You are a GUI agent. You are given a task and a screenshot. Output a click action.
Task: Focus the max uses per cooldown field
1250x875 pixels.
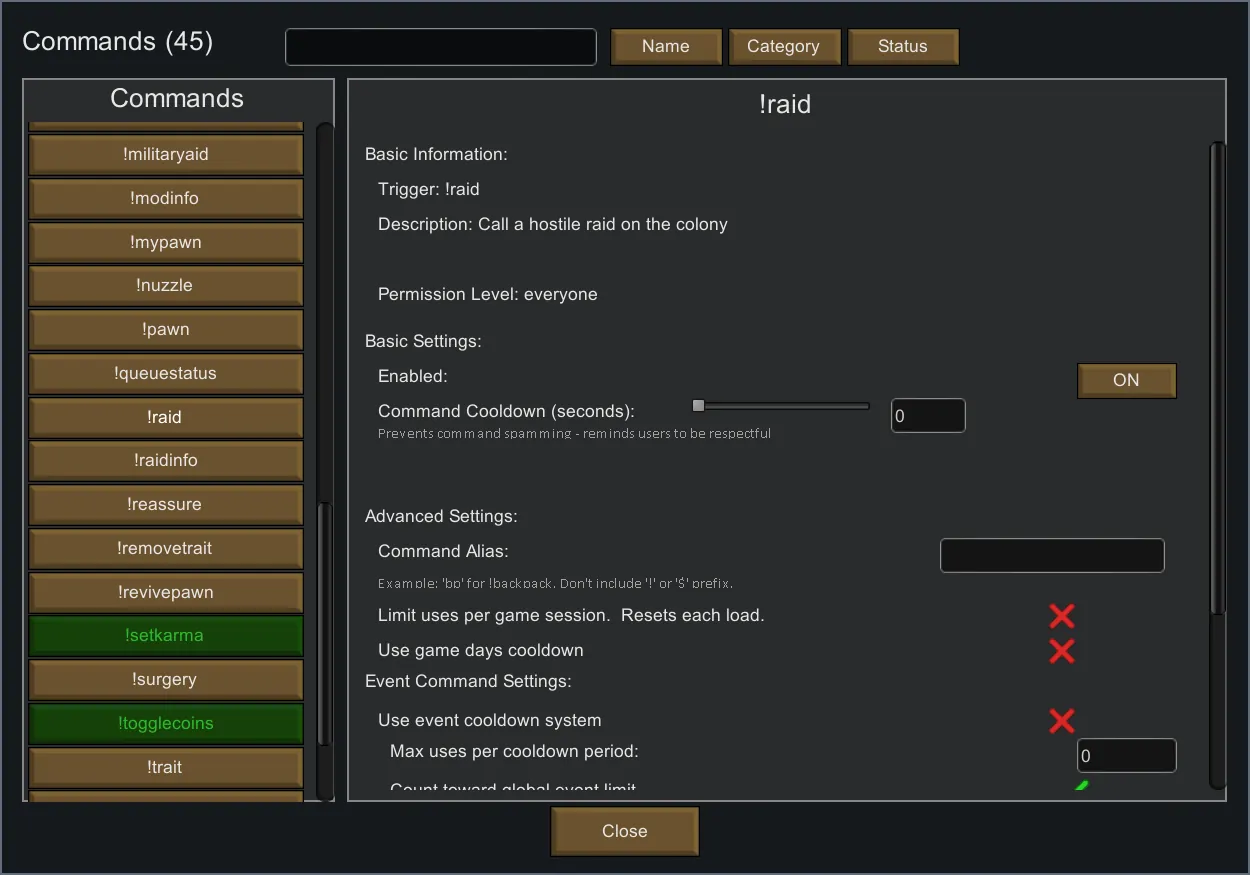click(x=1126, y=756)
